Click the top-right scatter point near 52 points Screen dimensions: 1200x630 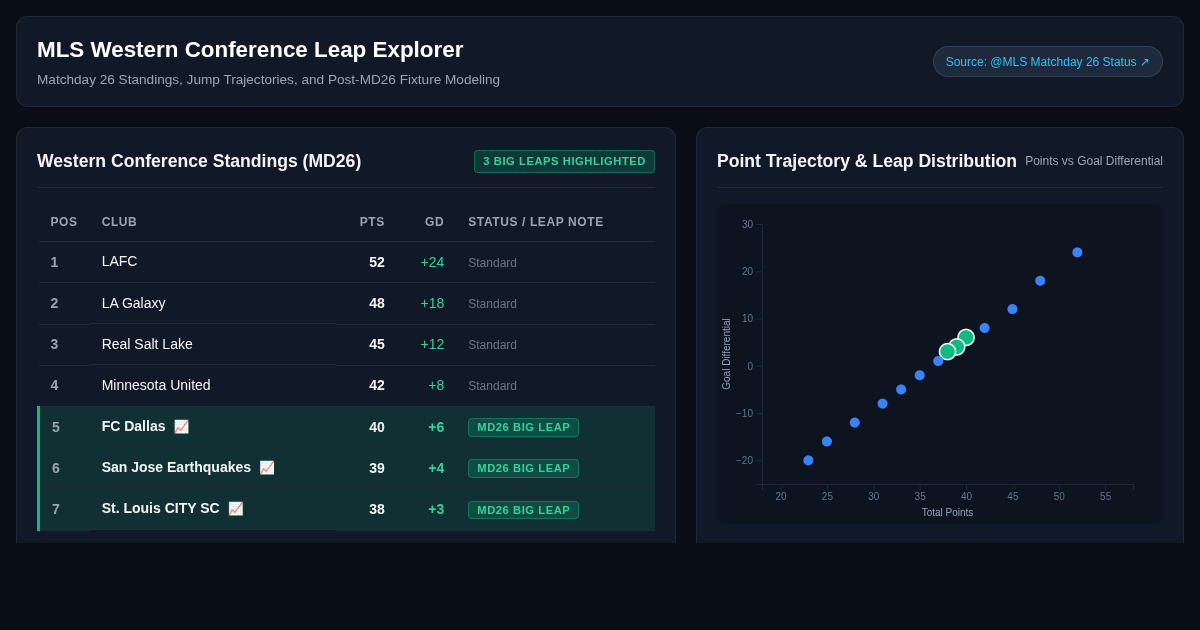point(1077,252)
